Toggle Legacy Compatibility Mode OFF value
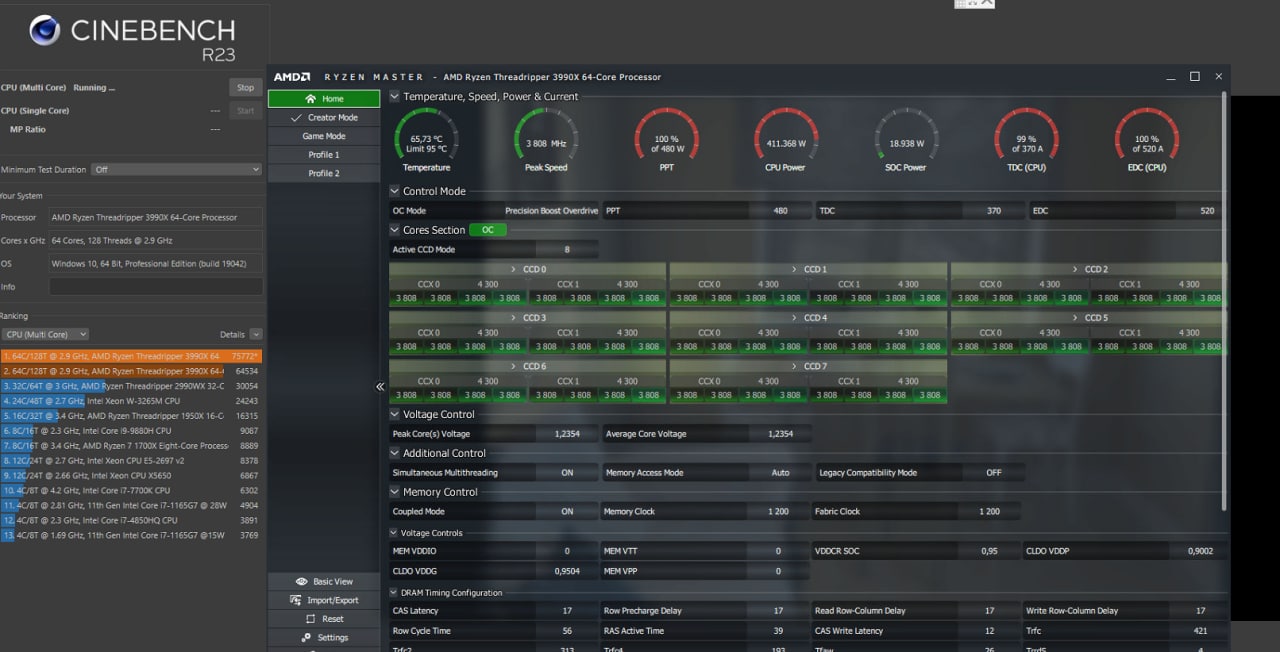 pos(994,473)
